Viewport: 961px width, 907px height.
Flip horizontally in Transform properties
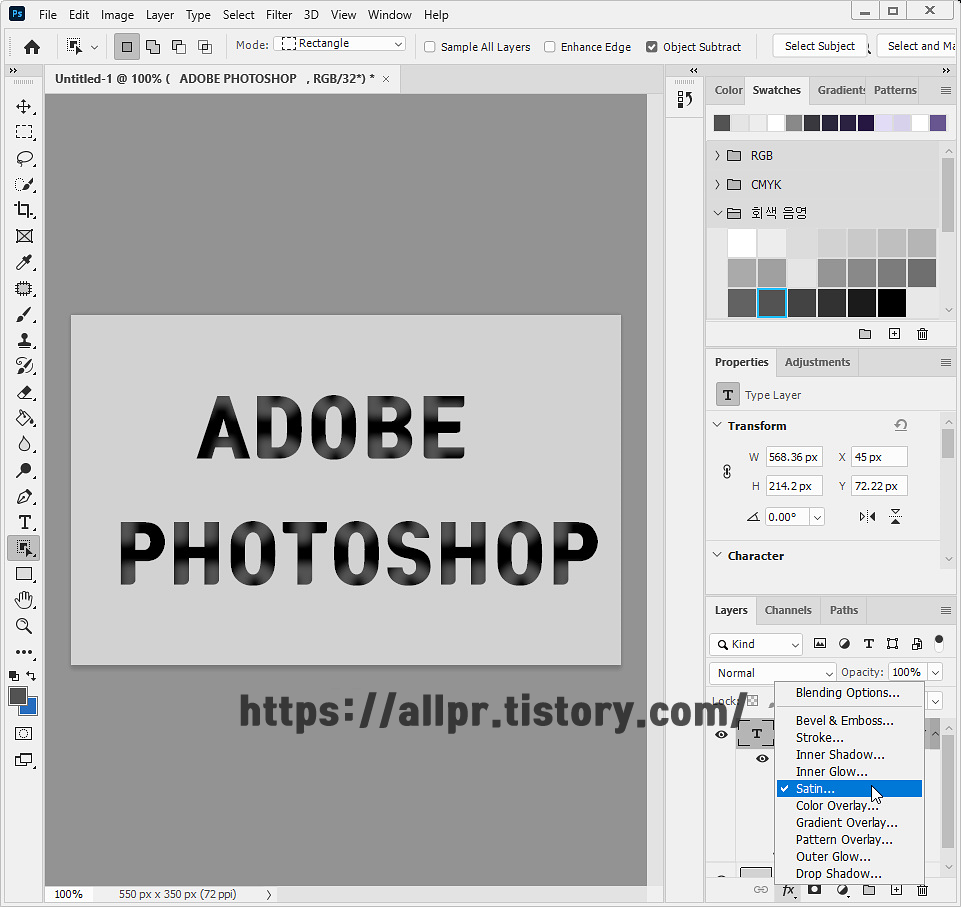(x=867, y=517)
